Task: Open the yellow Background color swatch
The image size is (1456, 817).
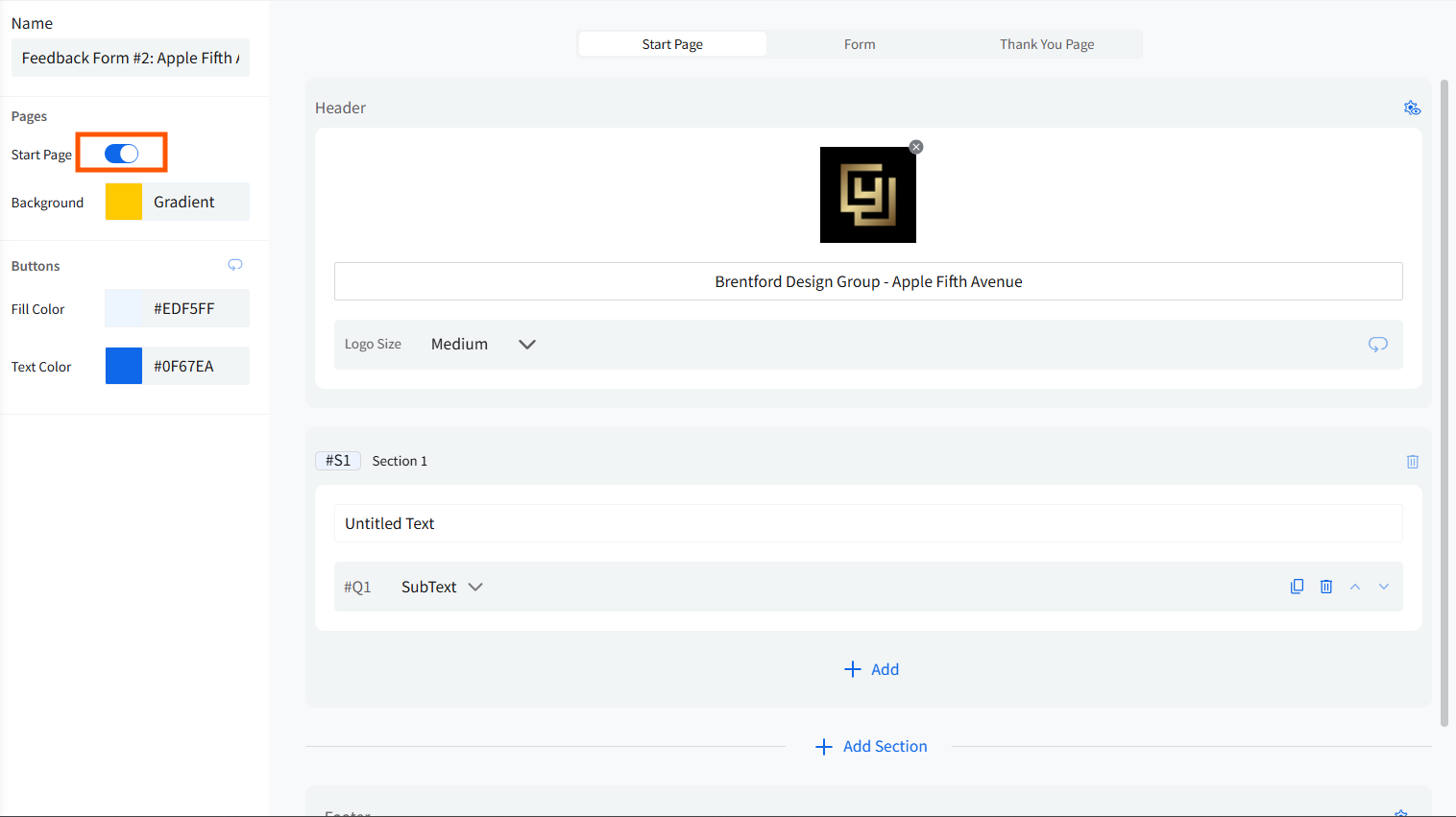Action: (124, 202)
